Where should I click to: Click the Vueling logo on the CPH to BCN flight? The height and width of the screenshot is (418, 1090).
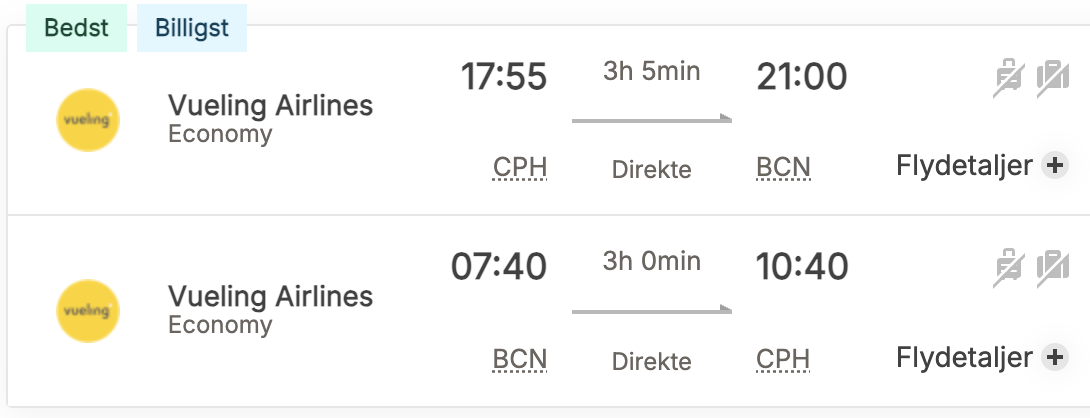click(x=88, y=120)
